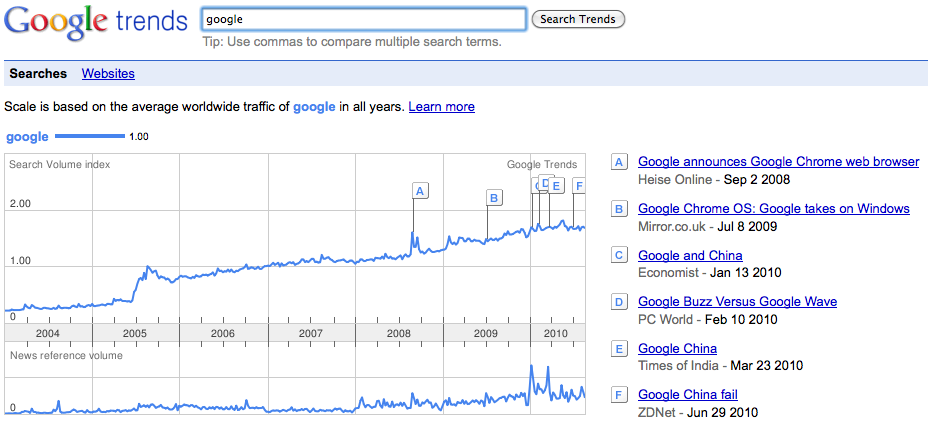
Task: Click the E icon beside Google China headline
Action: coord(620,349)
